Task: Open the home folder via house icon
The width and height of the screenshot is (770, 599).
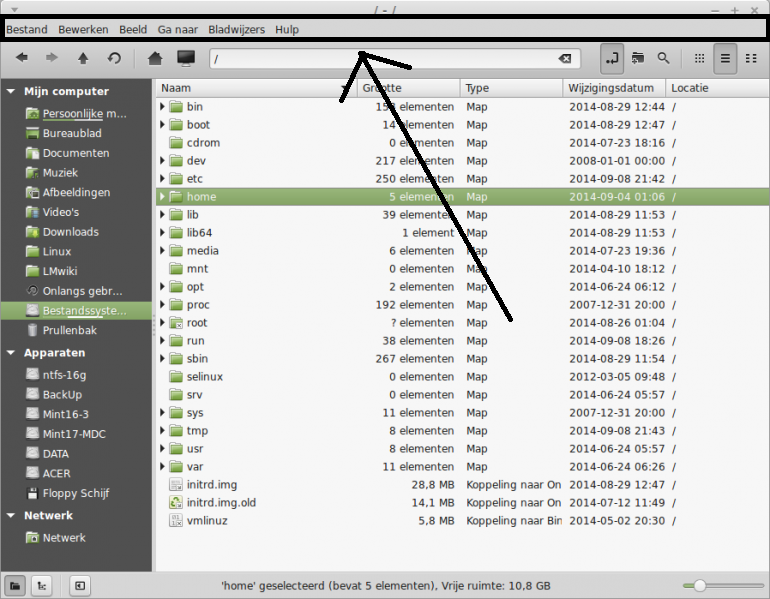Action: click(155, 58)
